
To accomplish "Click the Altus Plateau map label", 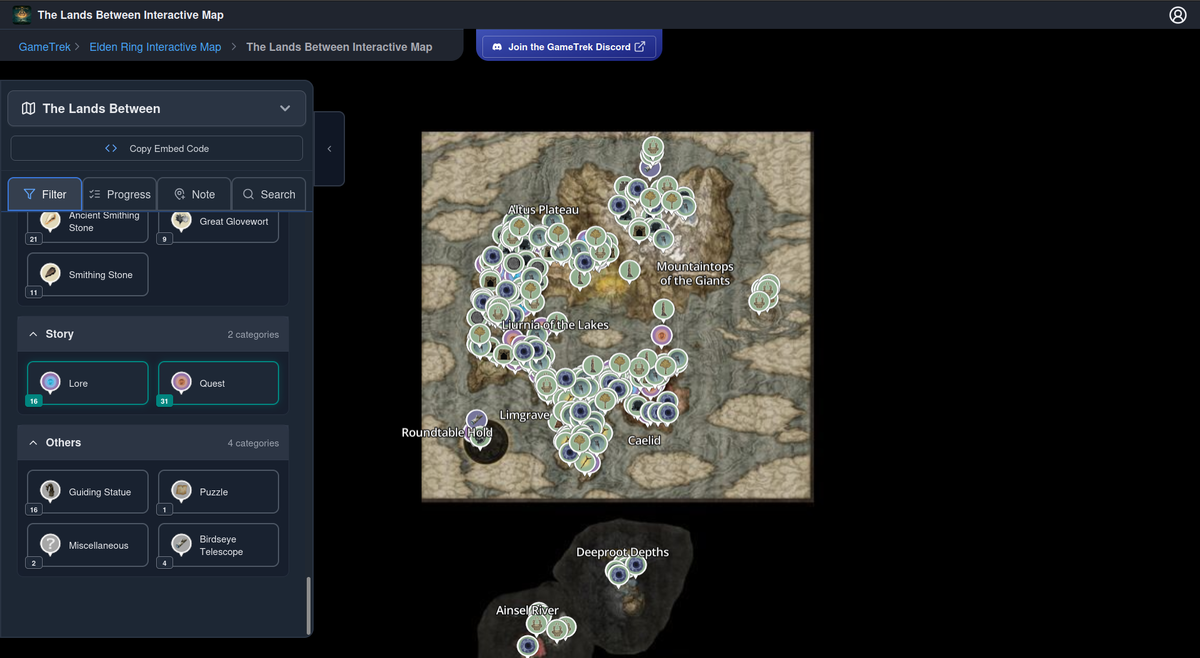I will [x=543, y=210].
